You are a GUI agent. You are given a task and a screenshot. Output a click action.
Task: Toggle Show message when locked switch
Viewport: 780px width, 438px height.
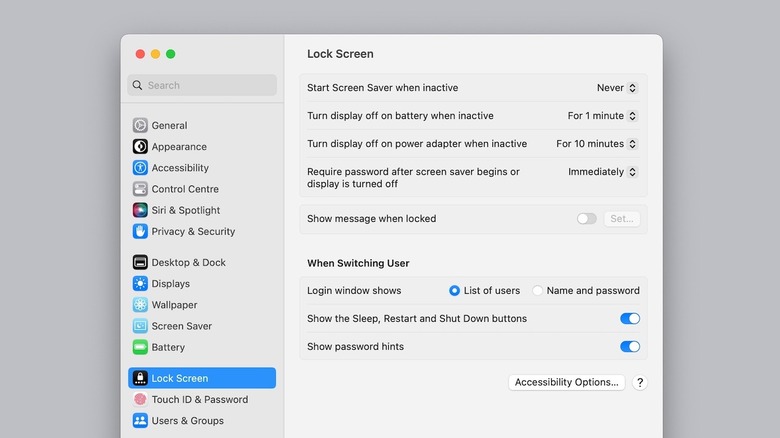click(x=586, y=218)
